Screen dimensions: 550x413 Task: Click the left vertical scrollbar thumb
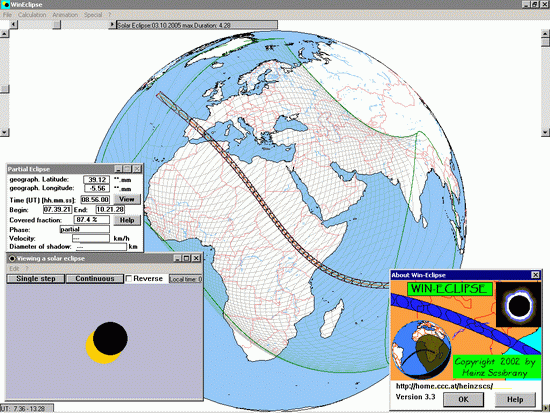pyautogui.click(x=4, y=89)
